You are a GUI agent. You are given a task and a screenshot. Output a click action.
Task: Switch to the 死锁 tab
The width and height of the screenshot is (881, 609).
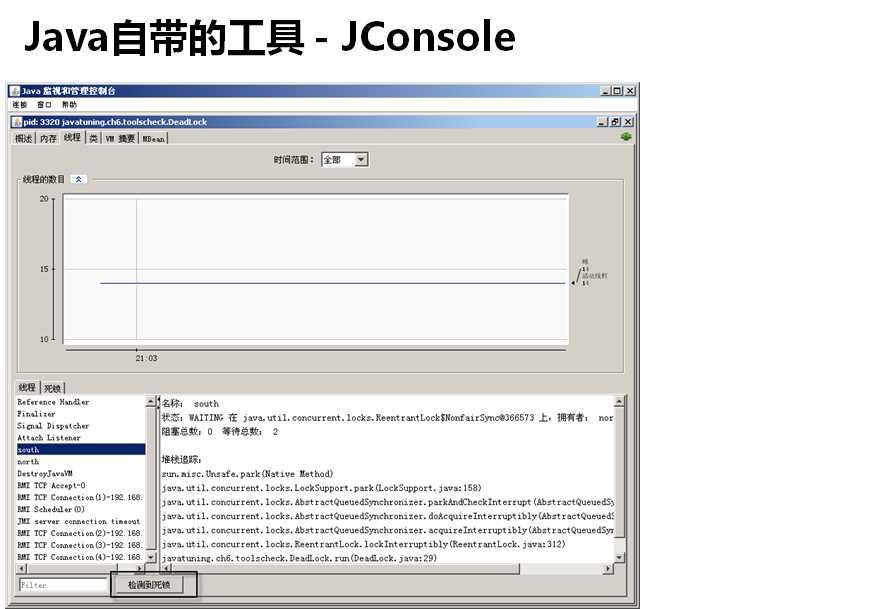pos(53,388)
